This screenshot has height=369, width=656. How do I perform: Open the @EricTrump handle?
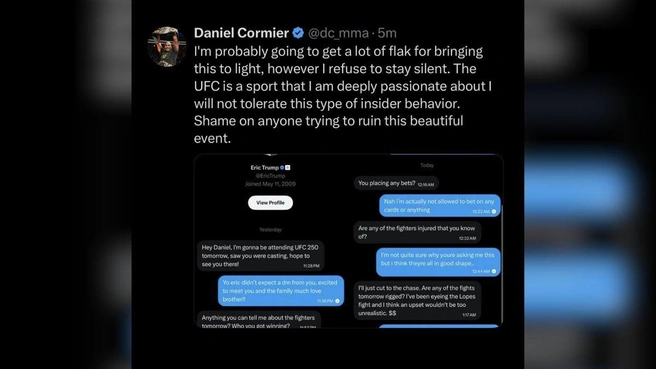pos(270,176)
